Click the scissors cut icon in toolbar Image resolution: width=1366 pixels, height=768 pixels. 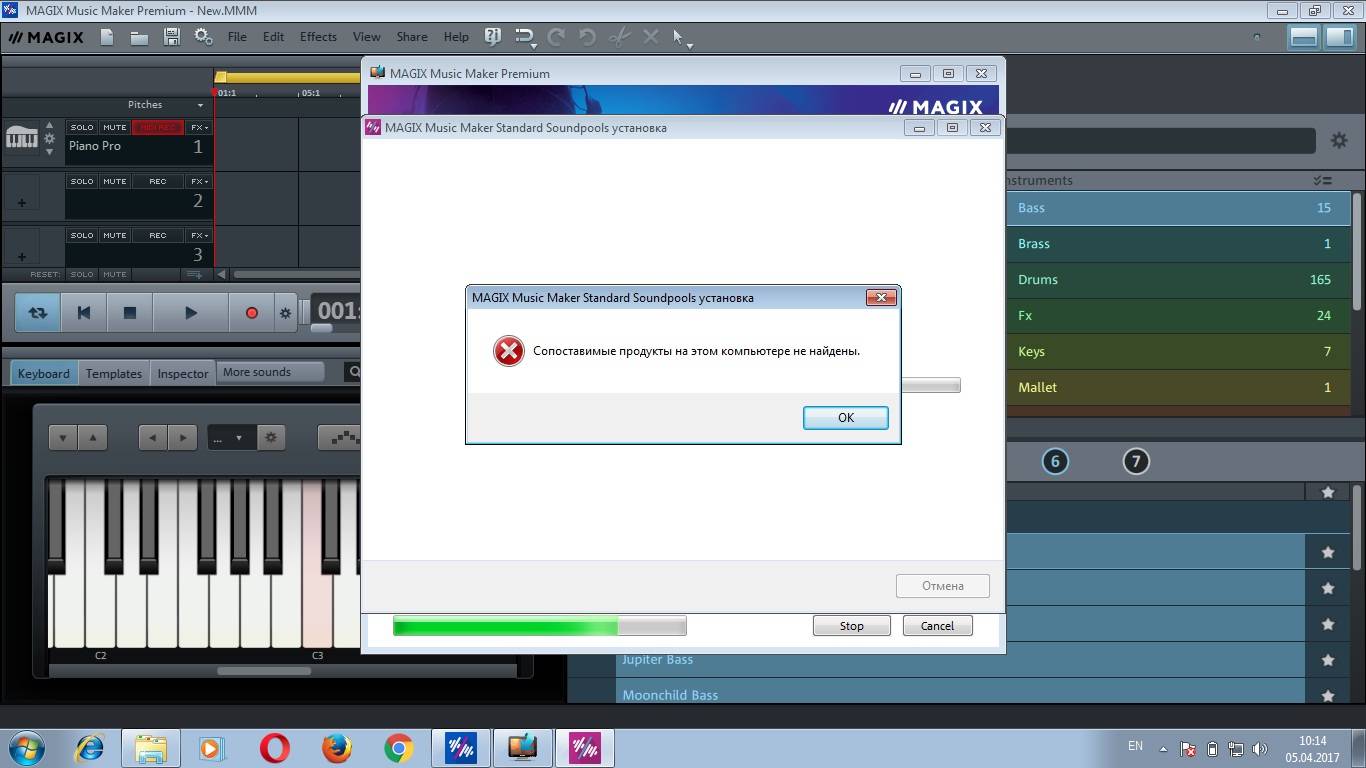620,37
